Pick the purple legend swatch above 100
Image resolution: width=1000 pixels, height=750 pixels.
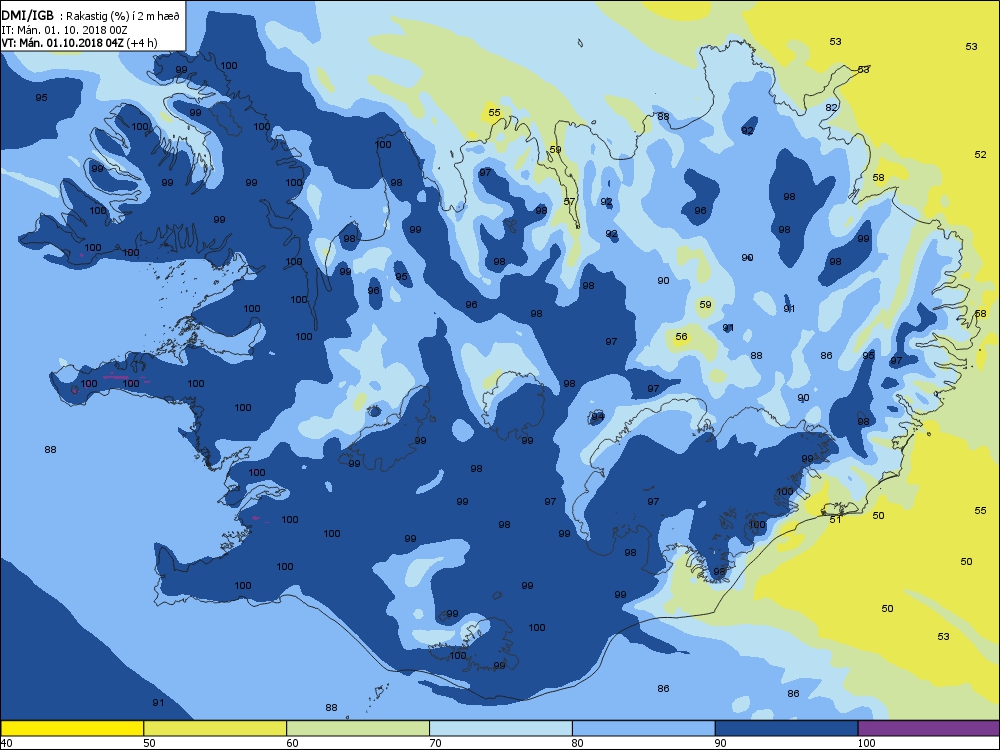tap(929, 728)
